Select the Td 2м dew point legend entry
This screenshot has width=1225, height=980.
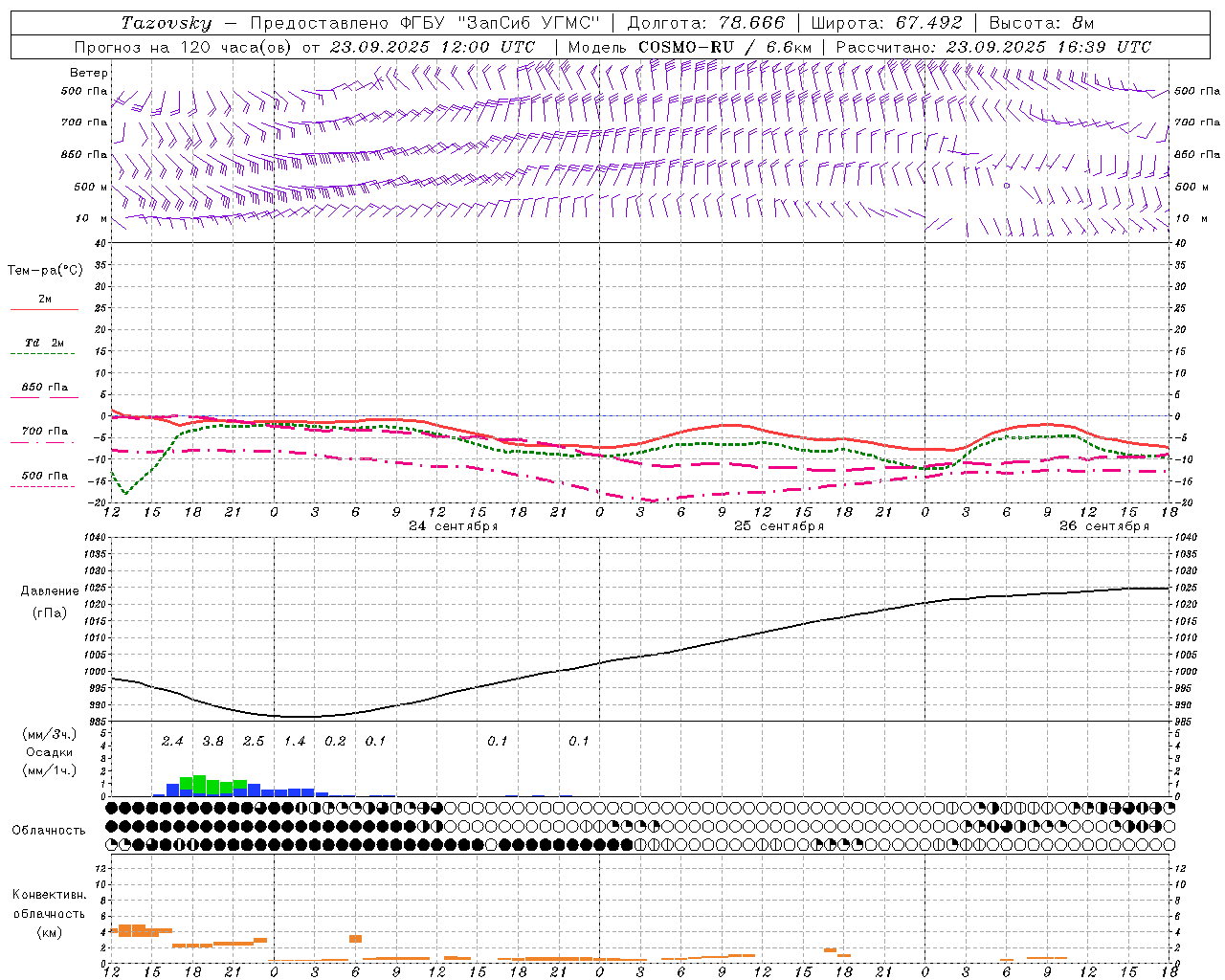coord(44,343)
